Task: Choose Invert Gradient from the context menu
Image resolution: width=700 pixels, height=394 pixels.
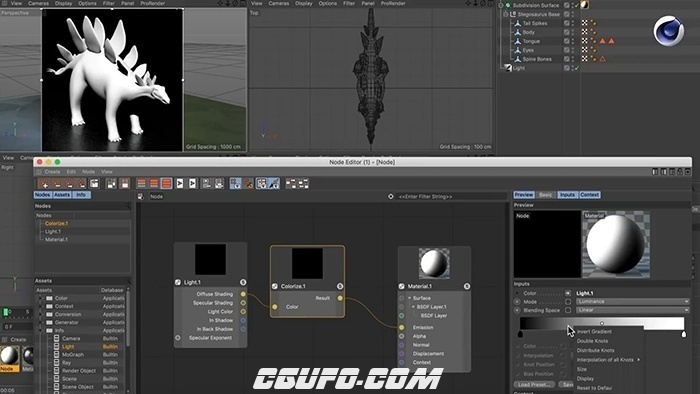Action: [x=594, y=332]
